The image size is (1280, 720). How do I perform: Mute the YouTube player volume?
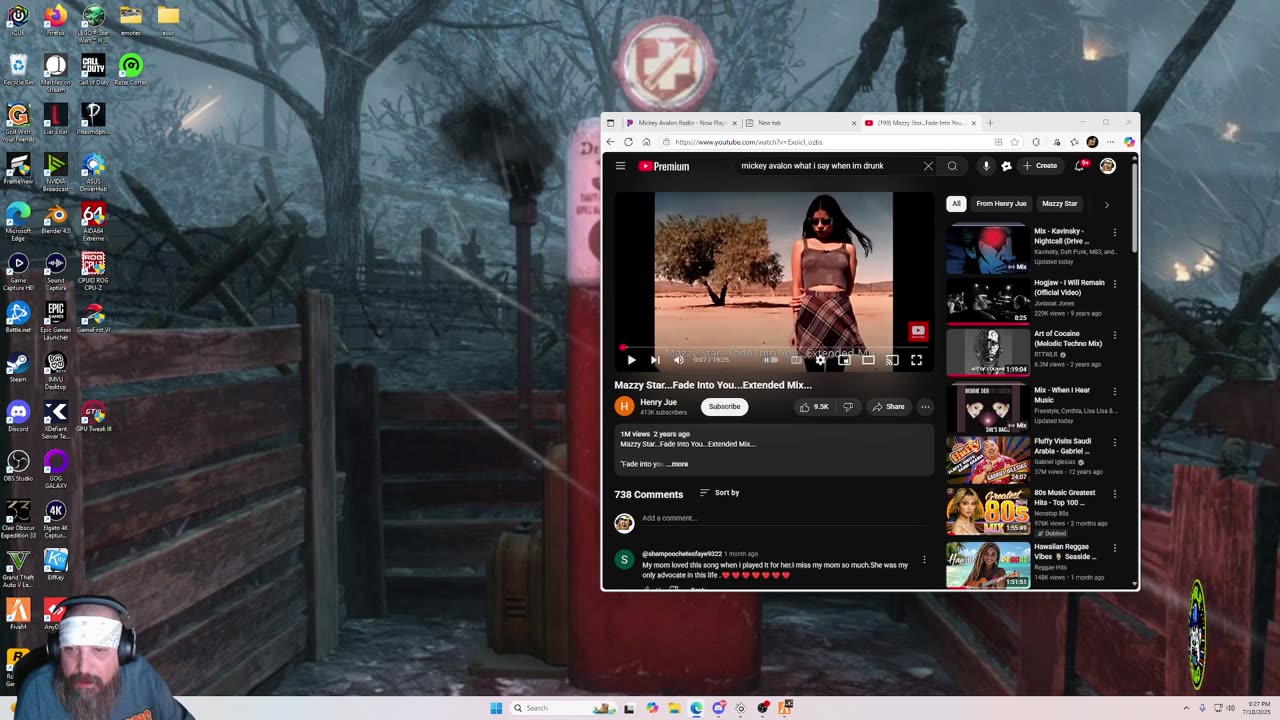coord(679,360)
